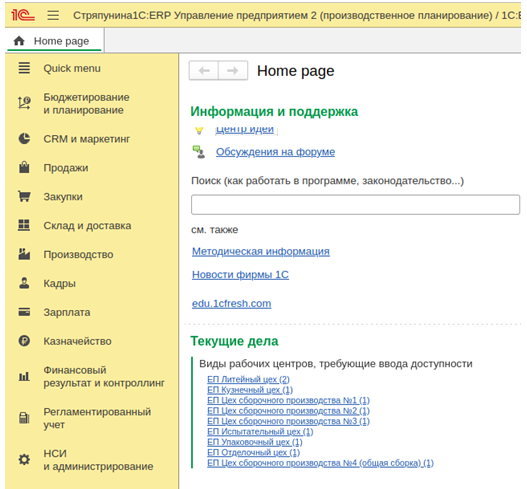Open Закупки cart icon
This screenshot has width=527, height=489.
[x=24, y=196]
